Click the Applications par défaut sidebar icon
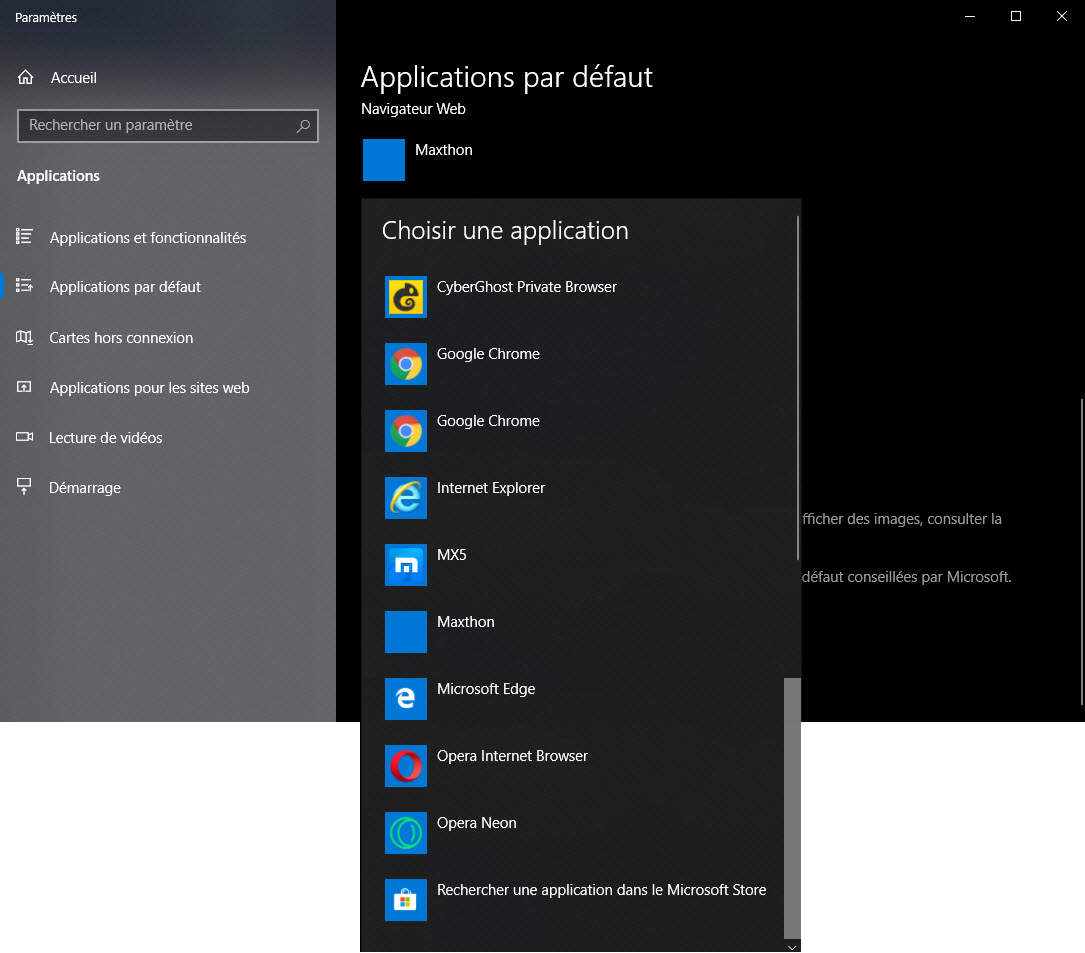The width and height of the screenshot is (1085, 953). point(24,286)
